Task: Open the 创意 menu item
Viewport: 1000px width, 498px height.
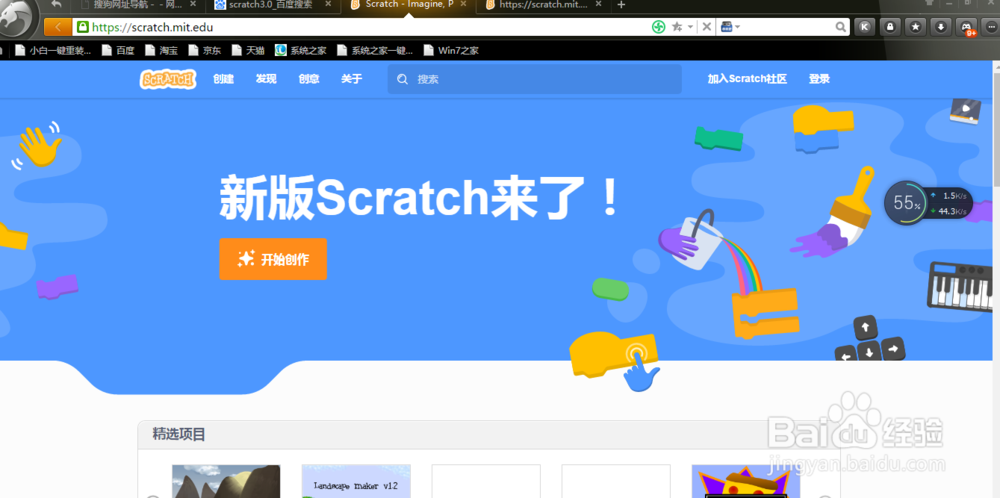Action: [309, 79]
